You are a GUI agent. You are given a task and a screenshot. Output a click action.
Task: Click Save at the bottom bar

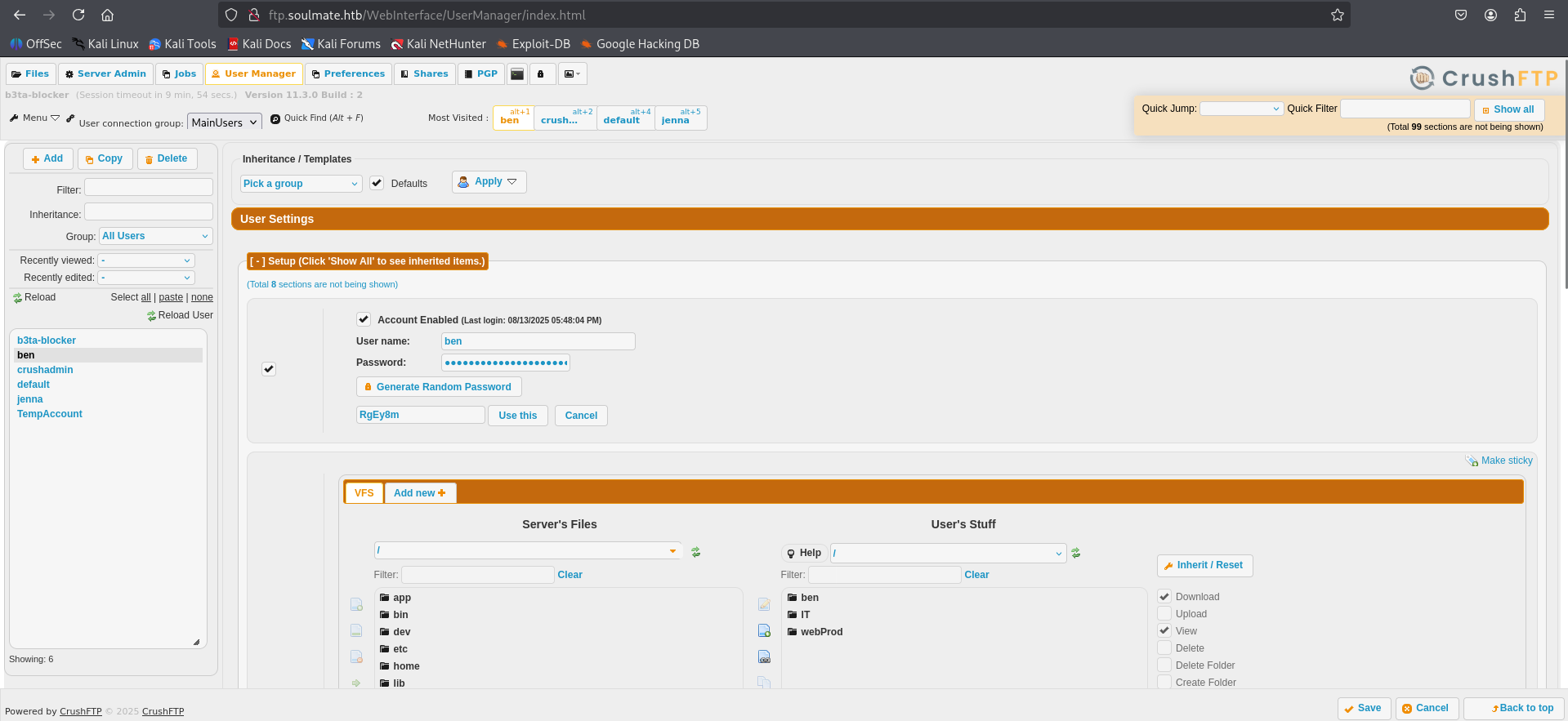(x=1363, y=709)
